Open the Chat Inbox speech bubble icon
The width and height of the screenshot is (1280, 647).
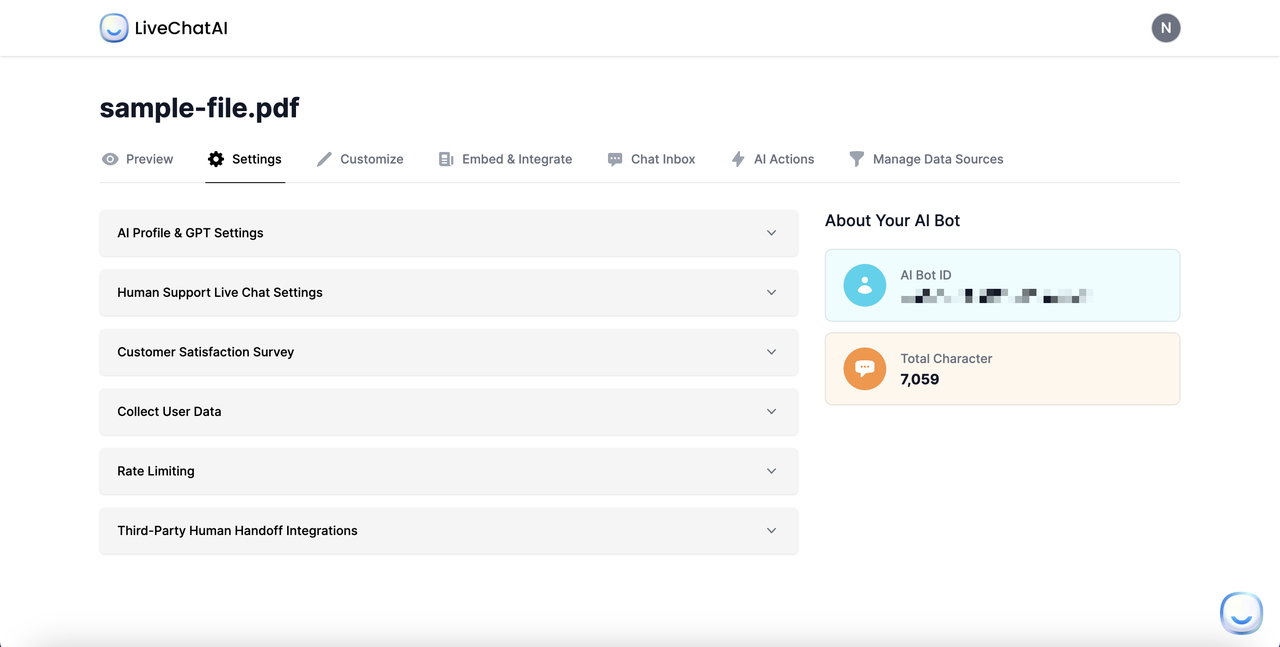(x=613, y=158)
